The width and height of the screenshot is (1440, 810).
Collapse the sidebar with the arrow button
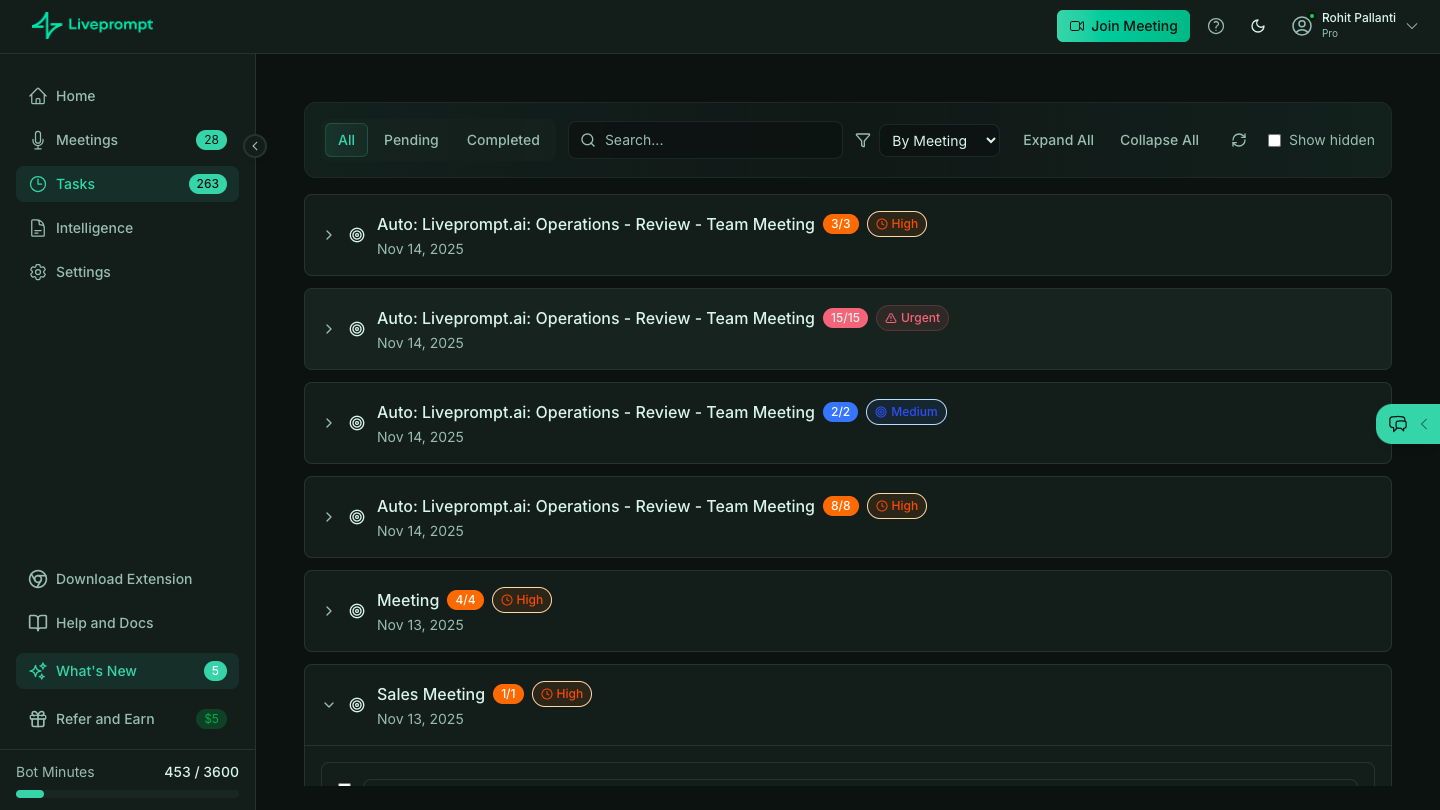click(255, 146)
